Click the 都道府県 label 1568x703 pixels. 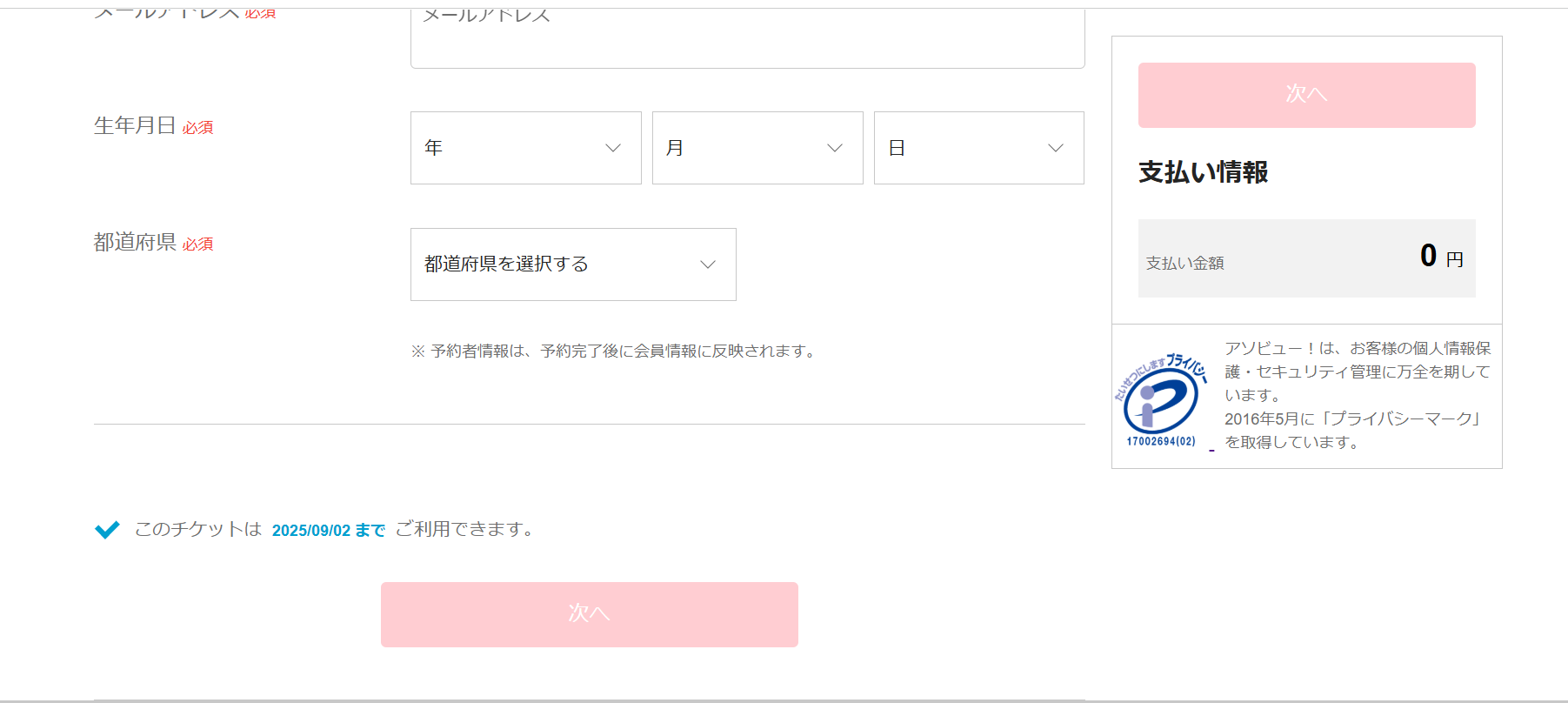click(135, 243)
